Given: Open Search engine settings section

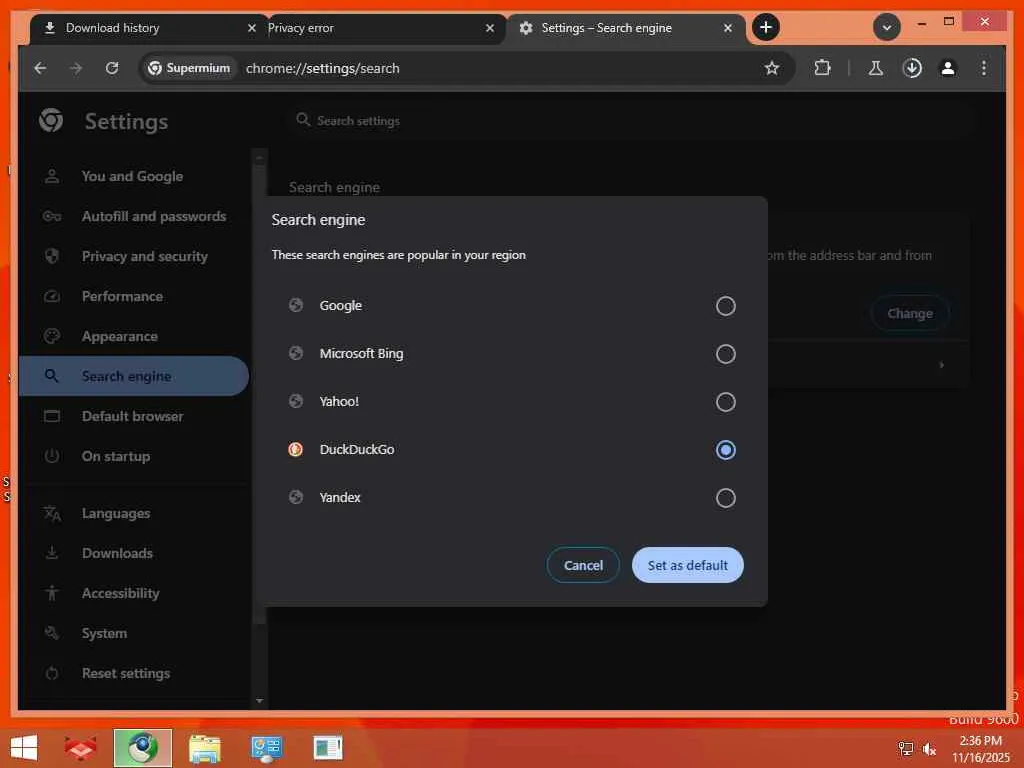Looking at the screenshot, I should click(133, 376).
